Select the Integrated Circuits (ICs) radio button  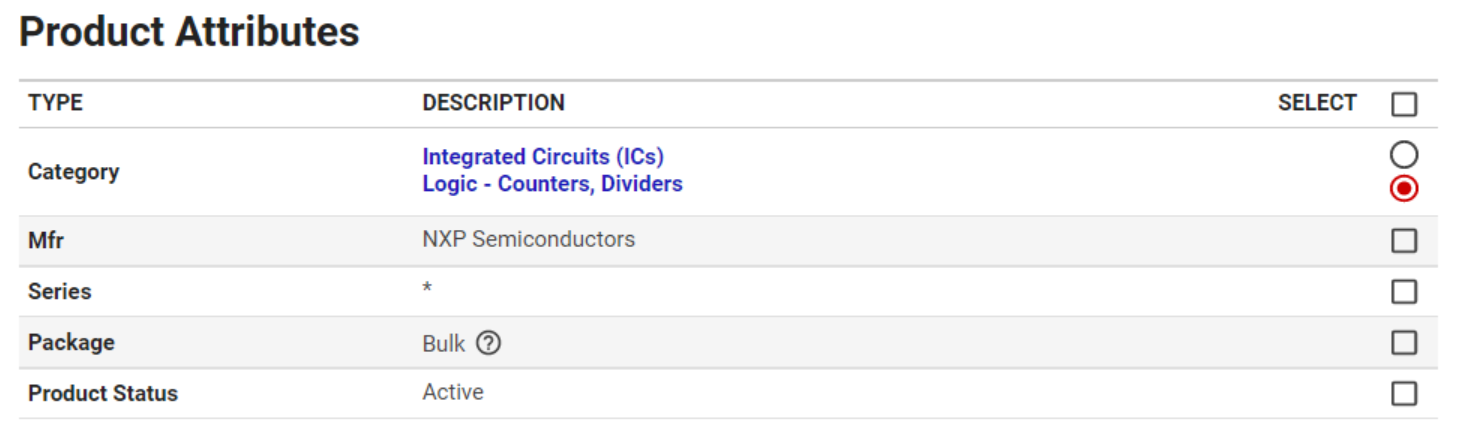(1404, 155)
